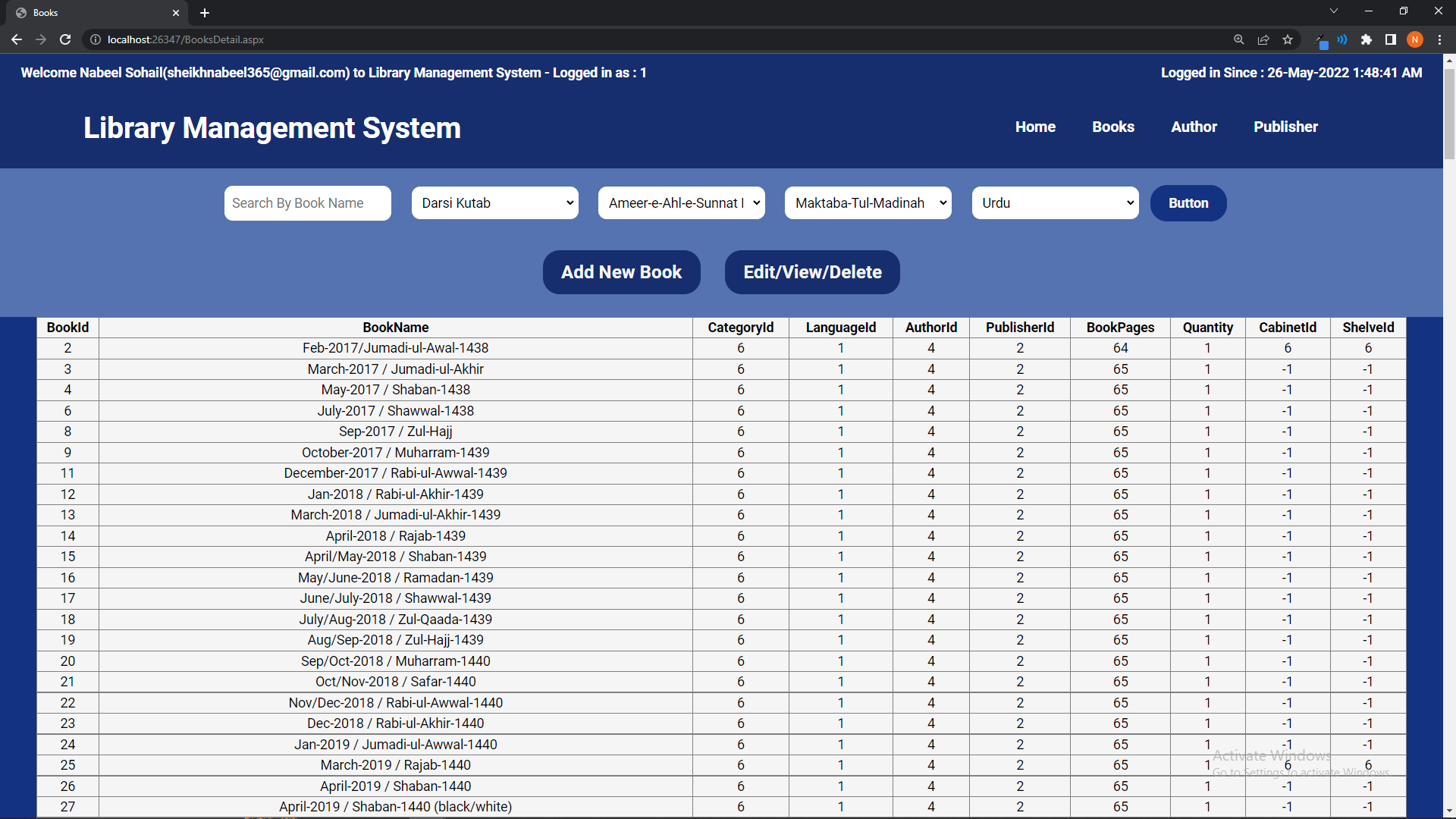Open the Urdu language dropdown

[1055, 202]
